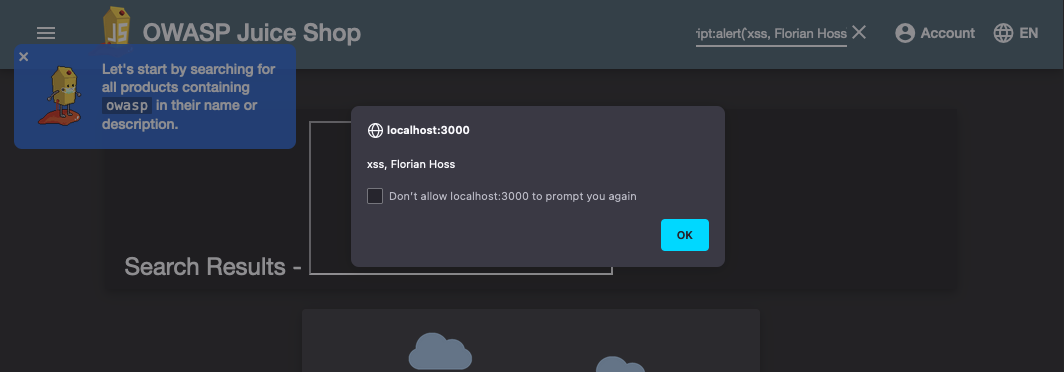Click the small cloud illustration
This screenshot has width=1064, height=372.
(620, 365)
